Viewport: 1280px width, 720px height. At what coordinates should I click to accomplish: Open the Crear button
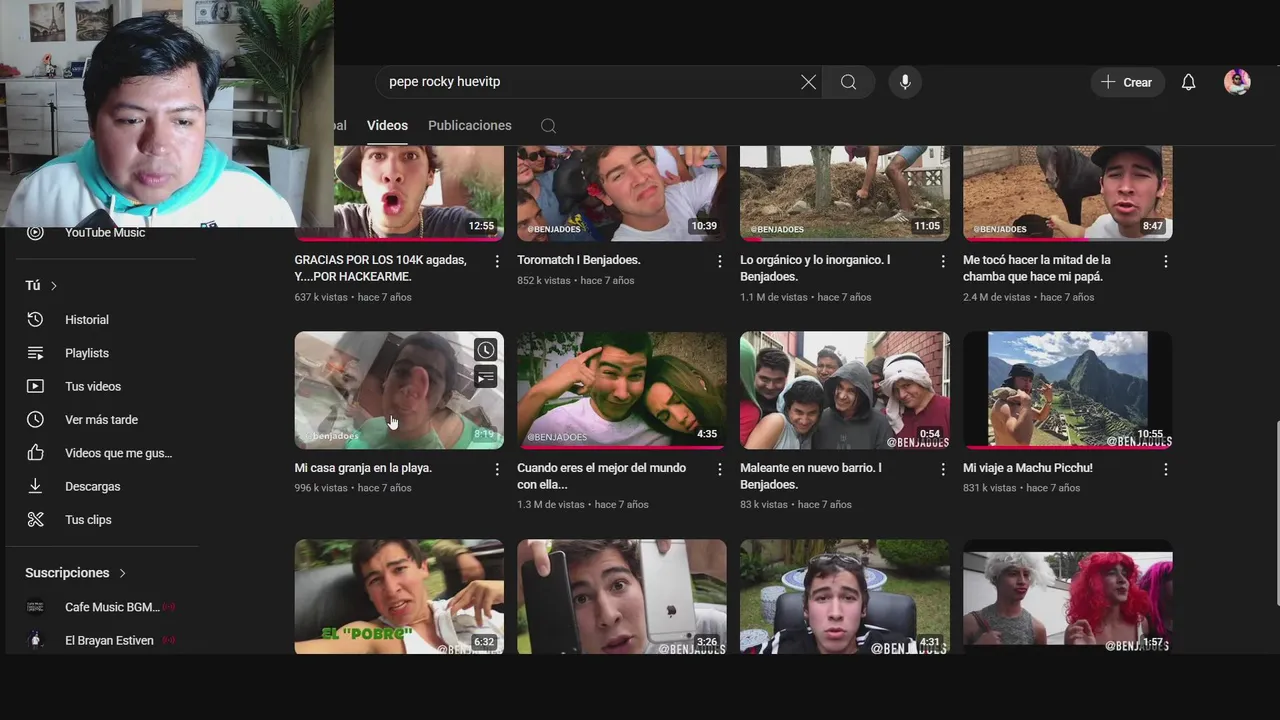click(1127, 82)
